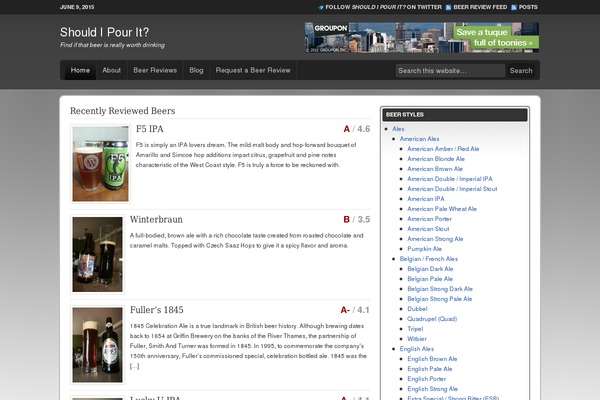The height and width of the screenshot is (400, 600).
Task: Click the Winterbraun beer photo thumbnail
Action: coord(98,255)
